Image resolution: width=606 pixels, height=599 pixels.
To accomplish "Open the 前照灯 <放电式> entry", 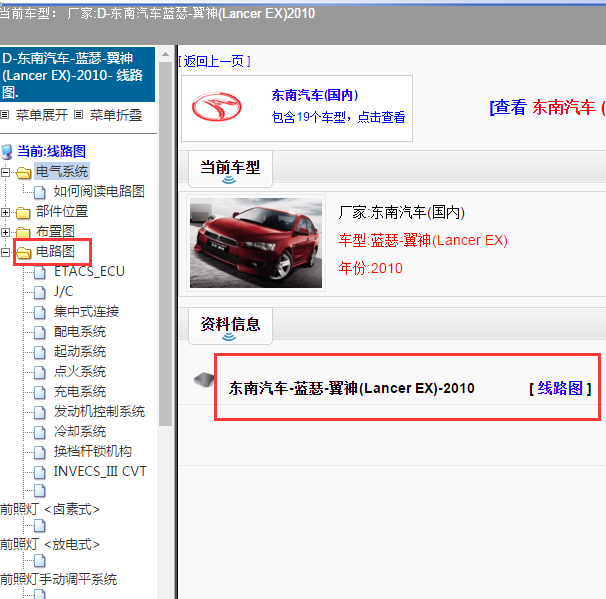I will point(50,545).
